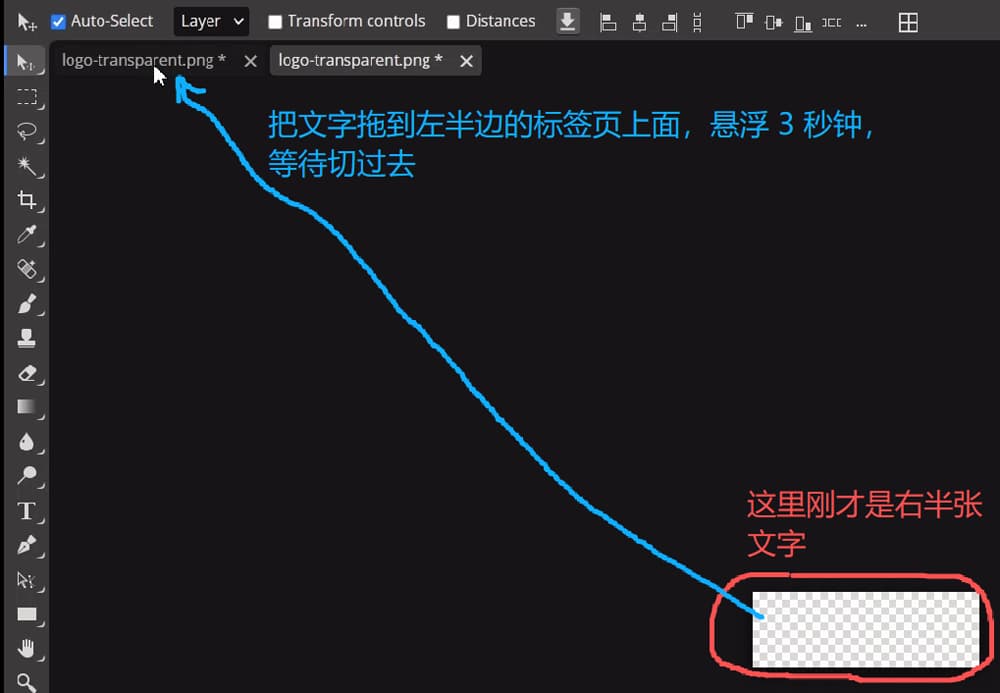Close the second, active logo-transparent.png tab
The width and height of the screenshot is (1000, 693).
(x=466, y=61)
